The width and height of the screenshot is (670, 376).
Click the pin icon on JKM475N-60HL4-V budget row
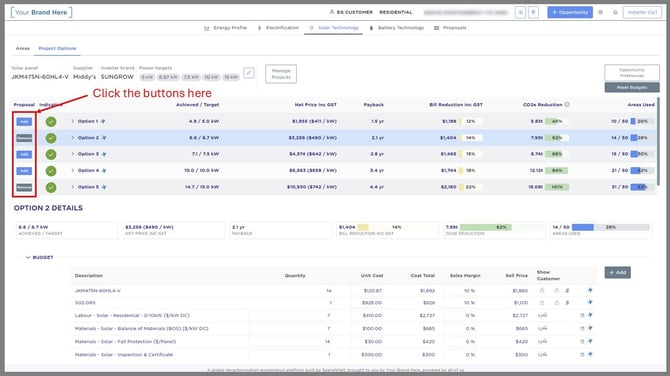(590, 291)
